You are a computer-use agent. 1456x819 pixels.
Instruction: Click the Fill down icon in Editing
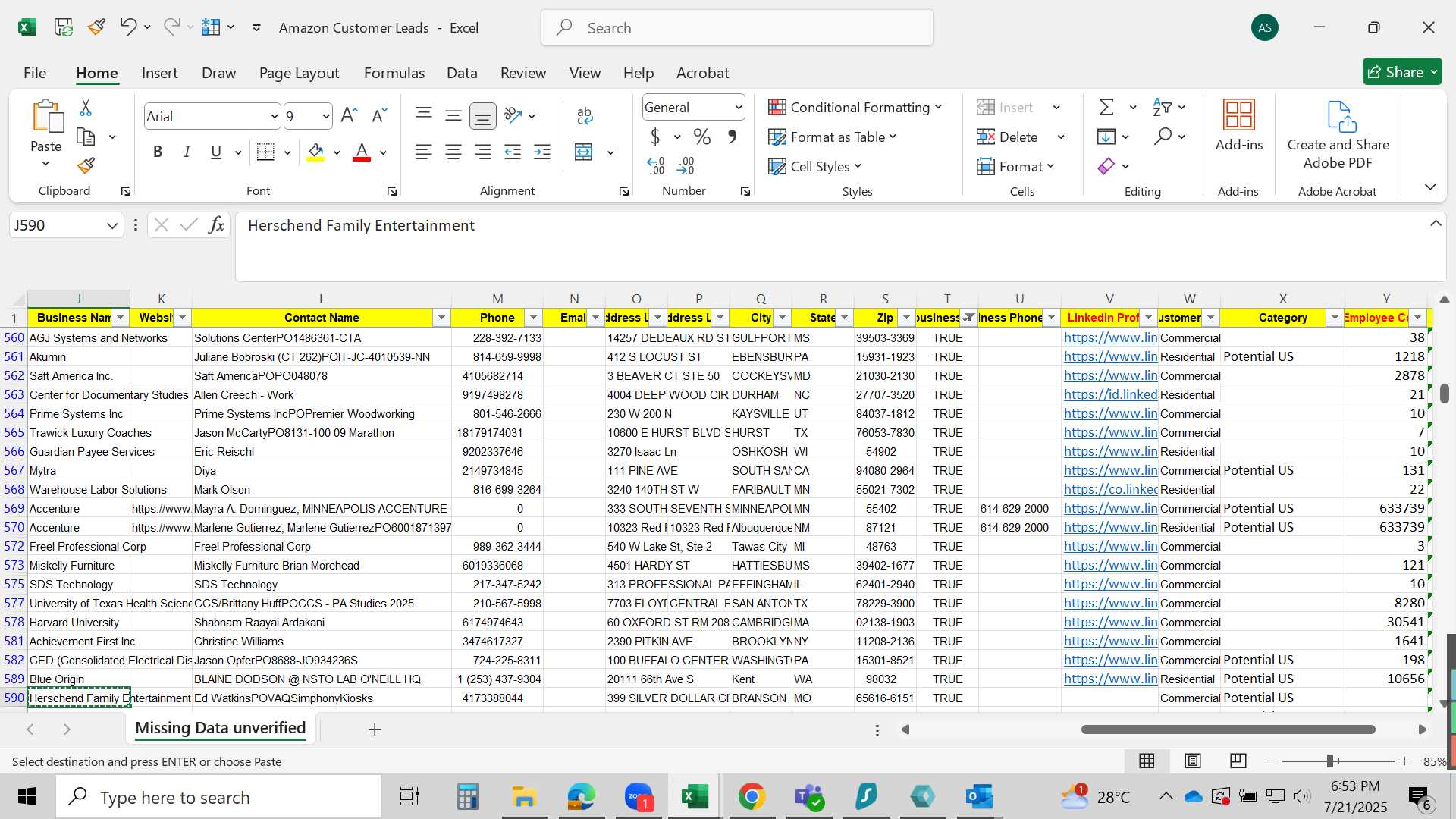pyautogui.click(x=1106, y=136)
